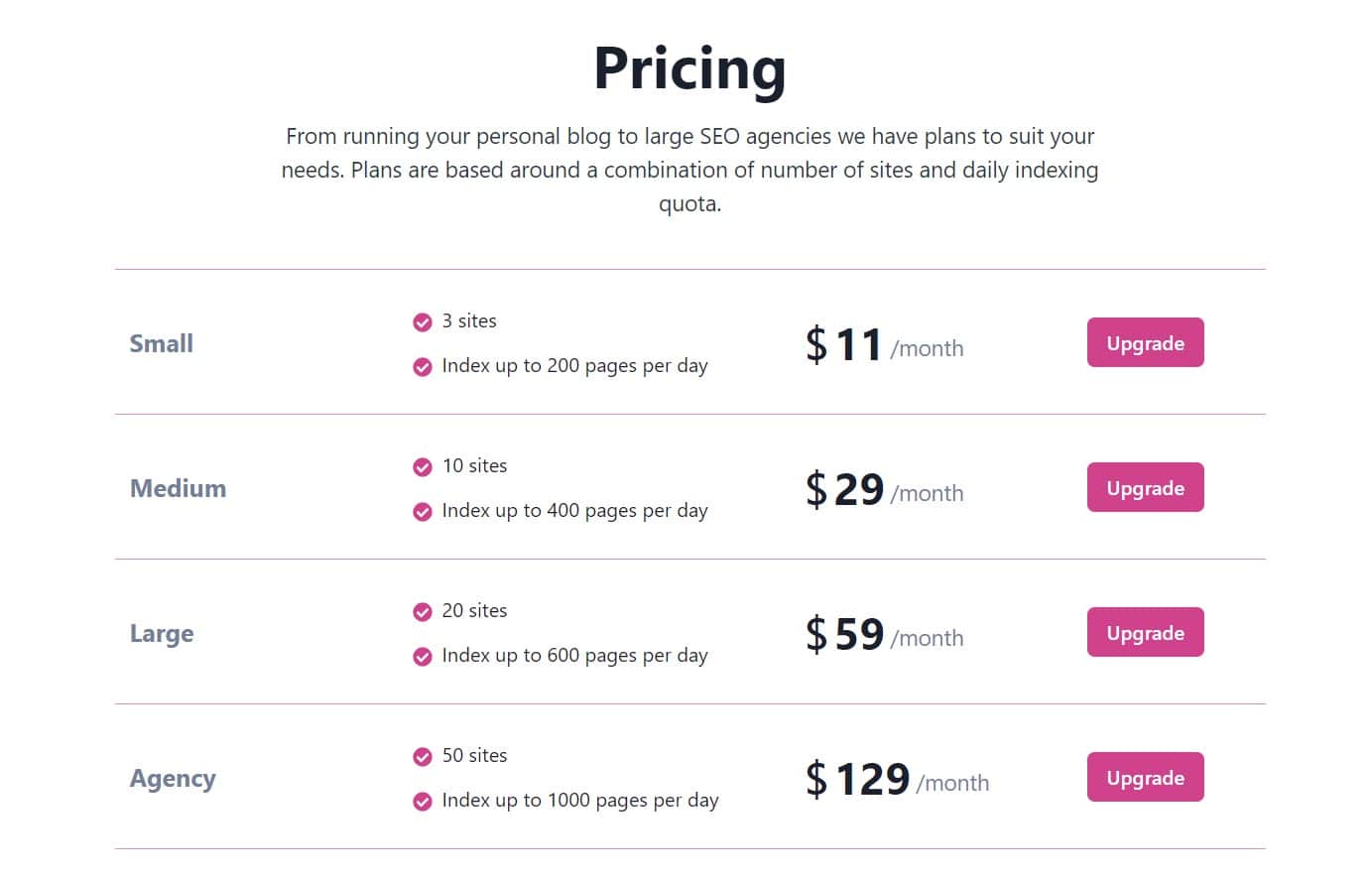This screenshot has height=883, width=1372.
Task: Upgrade to the Small plan
Action: [x=1145, y=342]
